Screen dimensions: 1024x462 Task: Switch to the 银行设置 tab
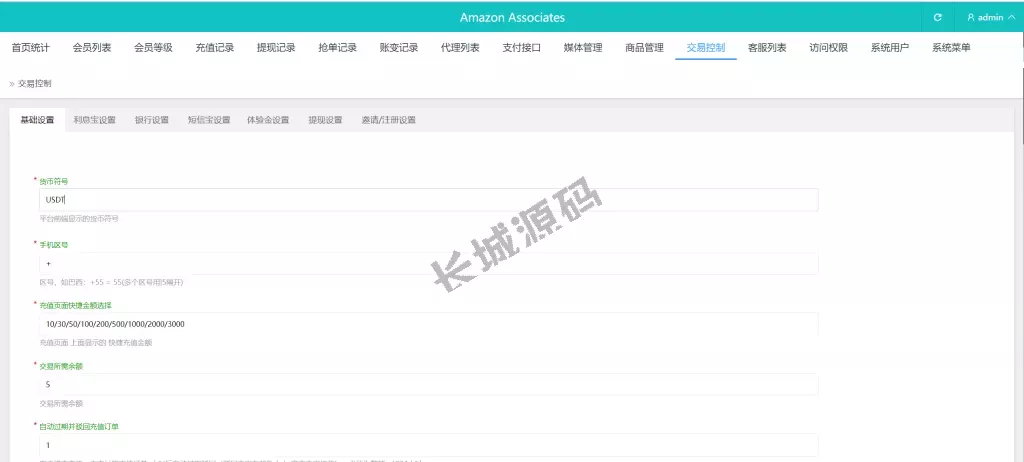152,120
